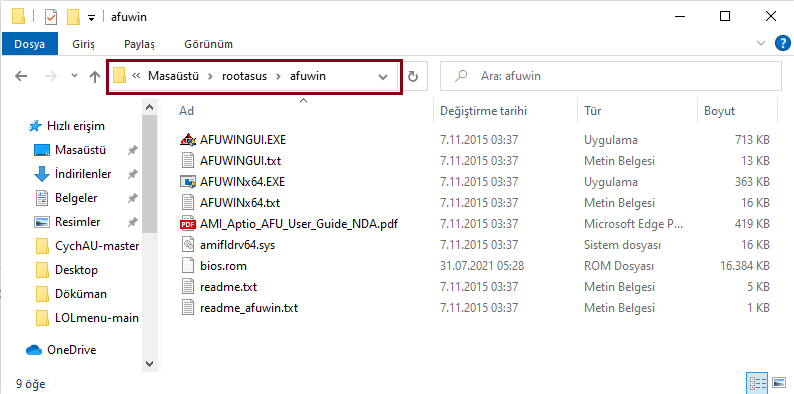794x394 pixels.
Task: Click the ROM Dosyası type cell
Action: pyautogui.click(x=619, y=266)
